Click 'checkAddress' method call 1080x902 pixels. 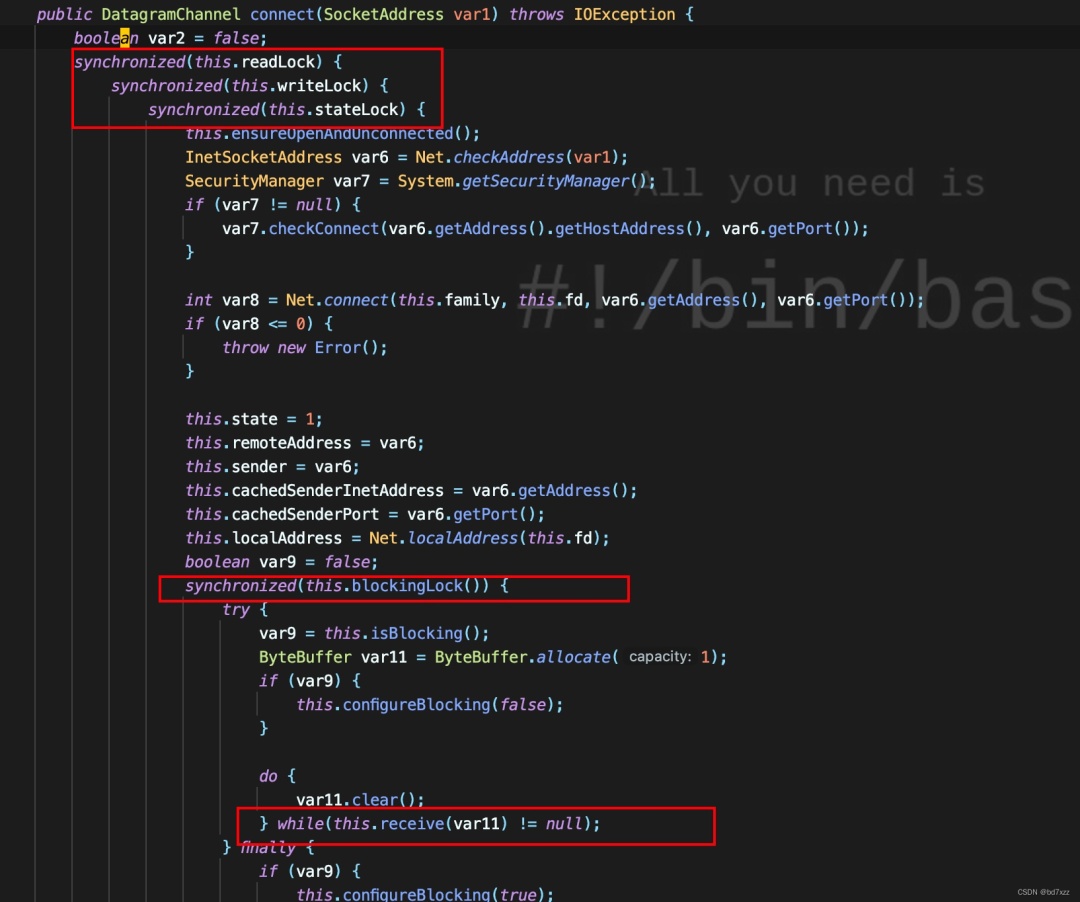[508, 158]
